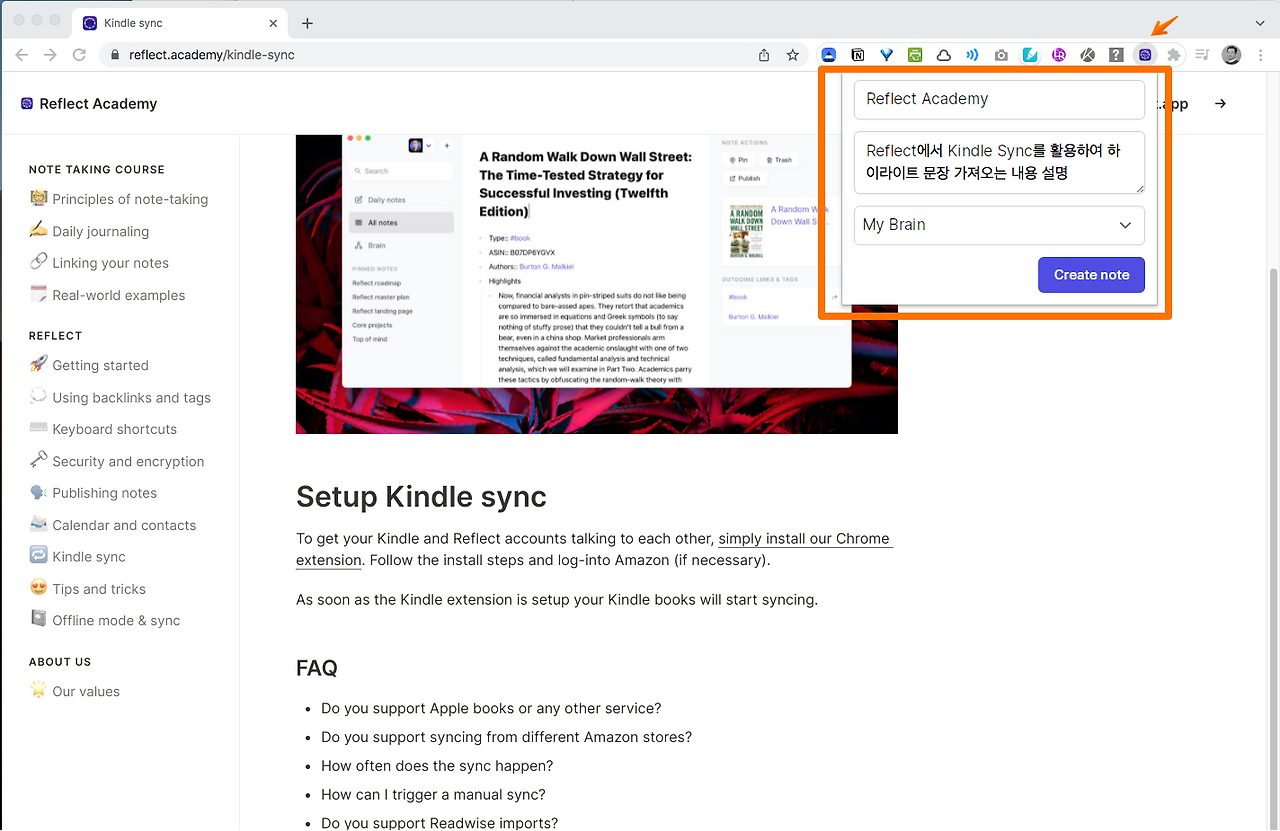
Task: Open Offline mode & sync page
Action: coord(105,621)
